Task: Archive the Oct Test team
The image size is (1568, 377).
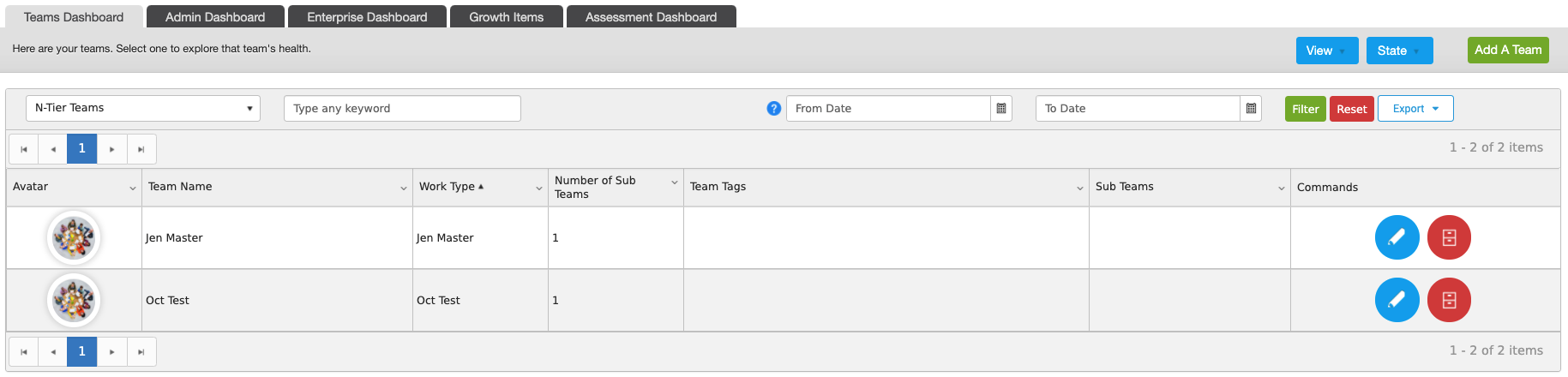Action: tap(1449, 300)
